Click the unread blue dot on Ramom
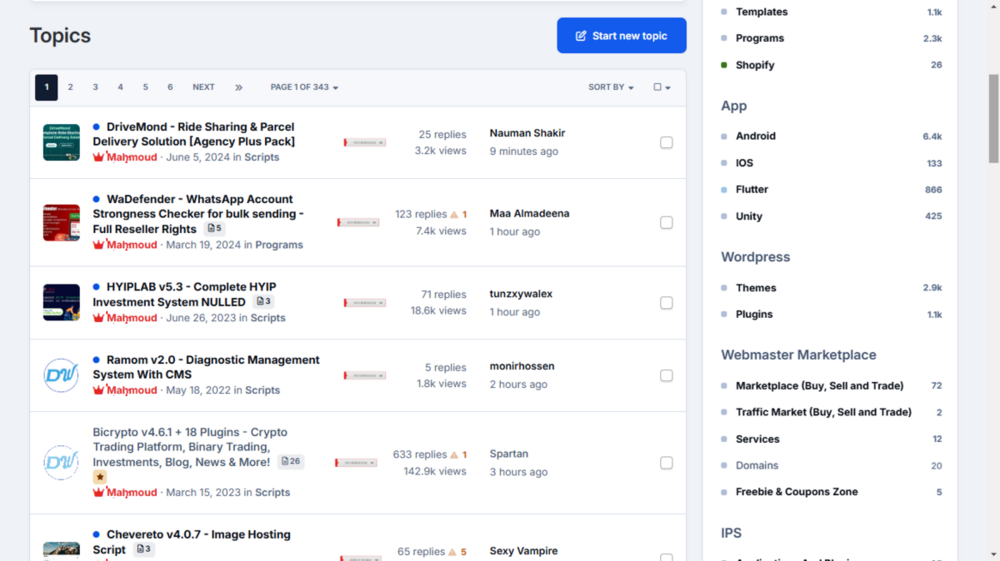Image resolution: width=1000 pixels, height=561 pixels. pyautogui.click(x=96, y=360)
